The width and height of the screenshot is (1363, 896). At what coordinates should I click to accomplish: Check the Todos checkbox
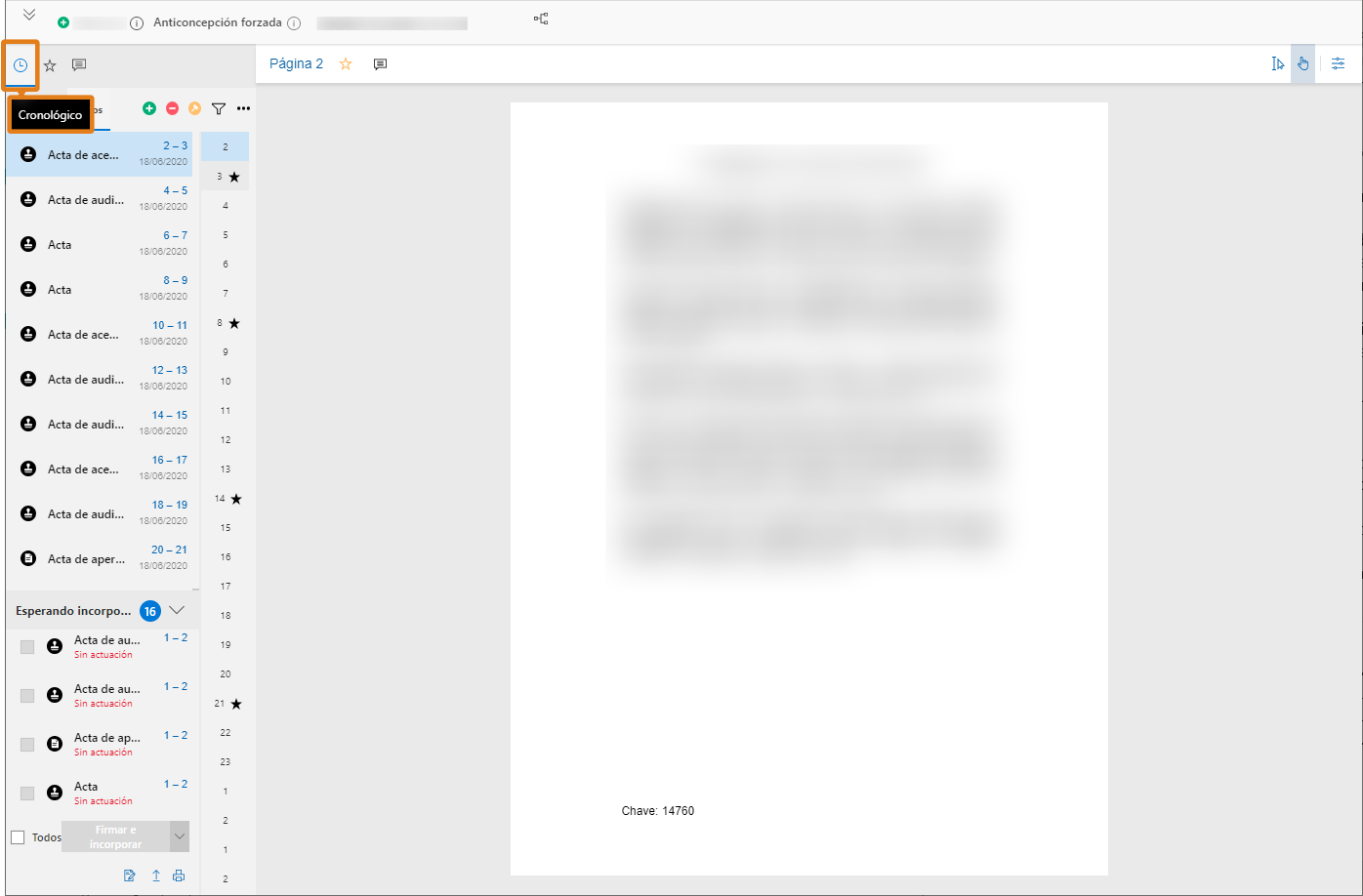click(18, 837)
